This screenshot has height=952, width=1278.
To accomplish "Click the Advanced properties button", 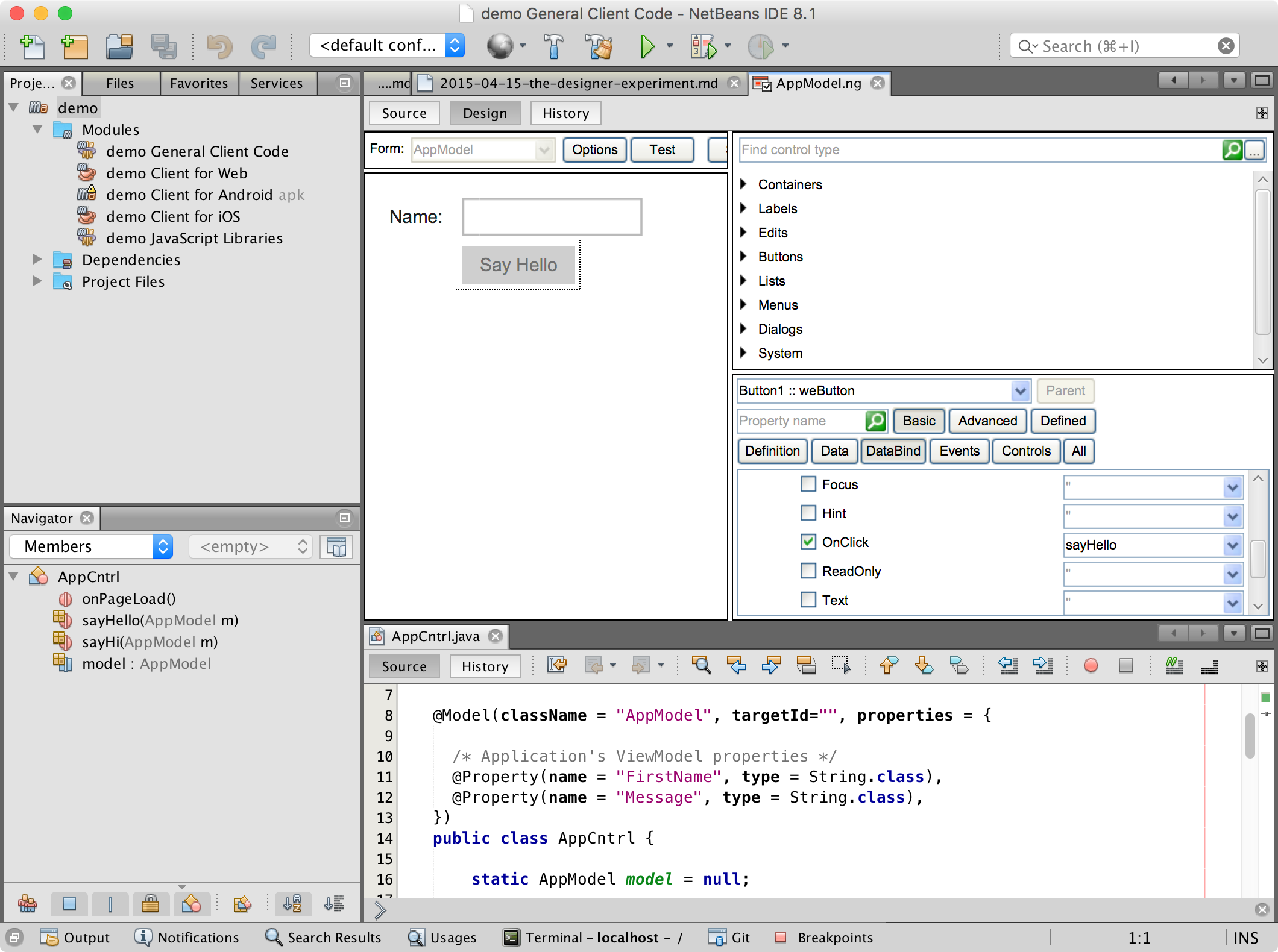I will click(x=987, y=421).
